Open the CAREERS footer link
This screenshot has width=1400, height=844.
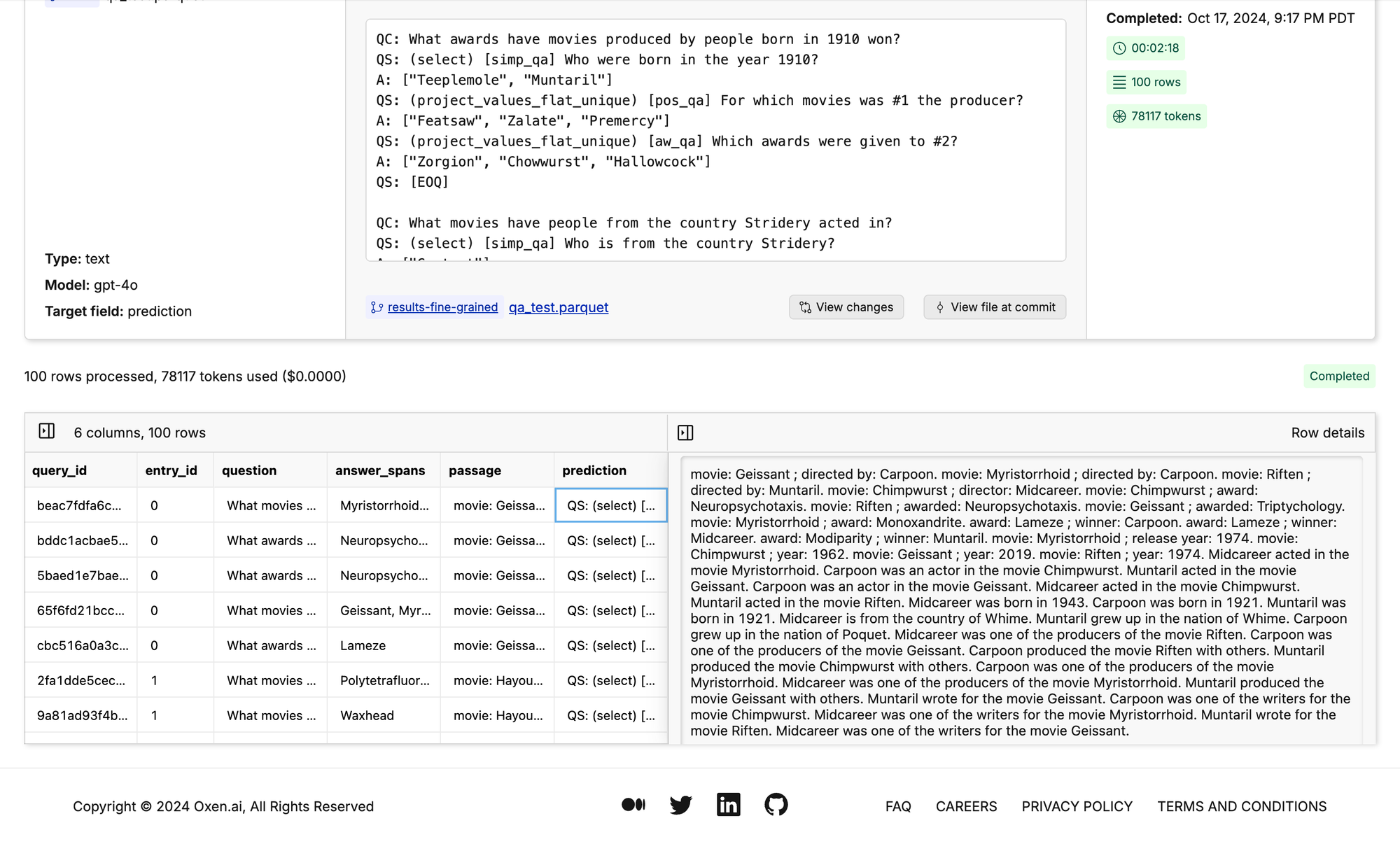(966, 806)
